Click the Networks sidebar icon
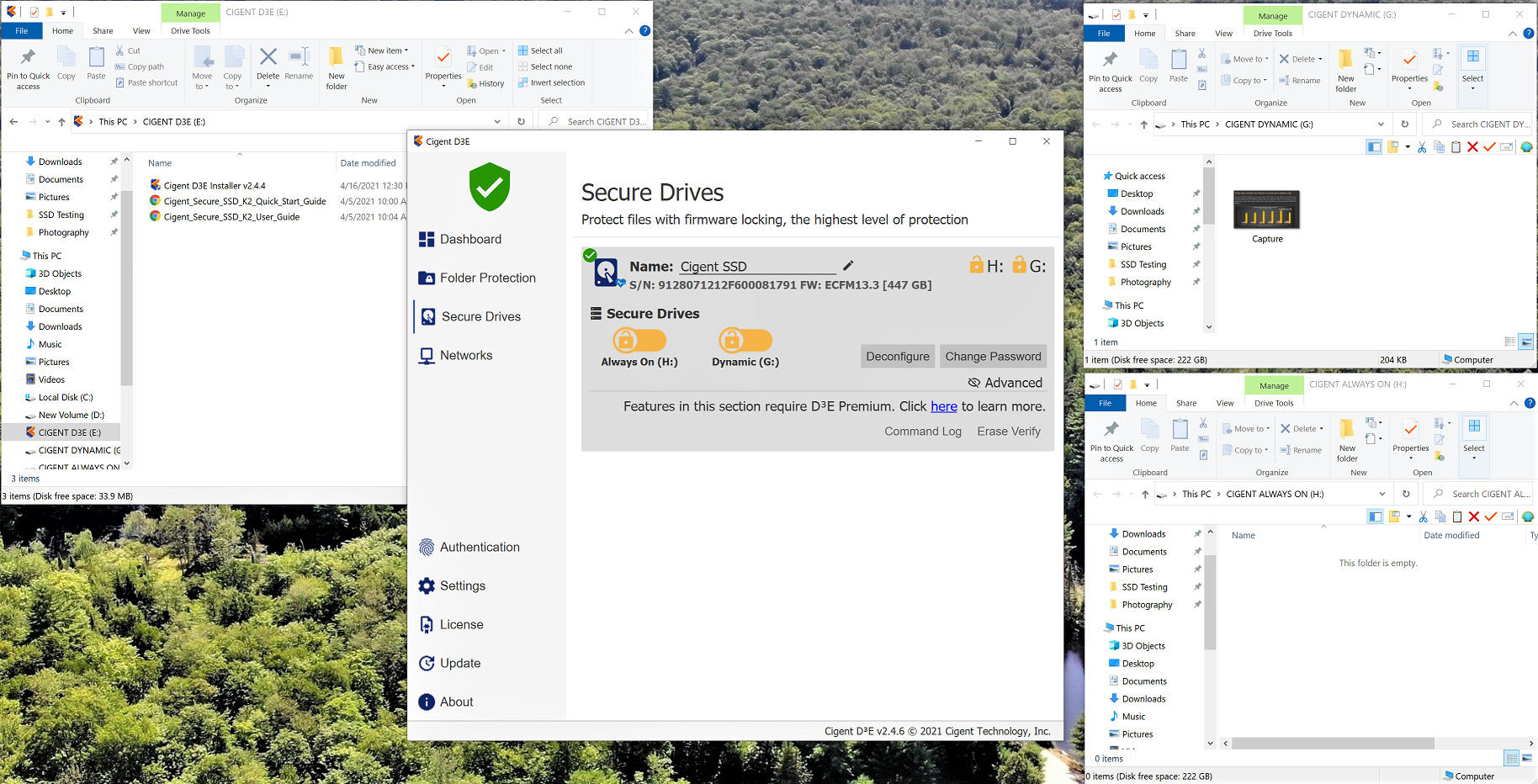The image size is (1538, 784). point(427,356)
